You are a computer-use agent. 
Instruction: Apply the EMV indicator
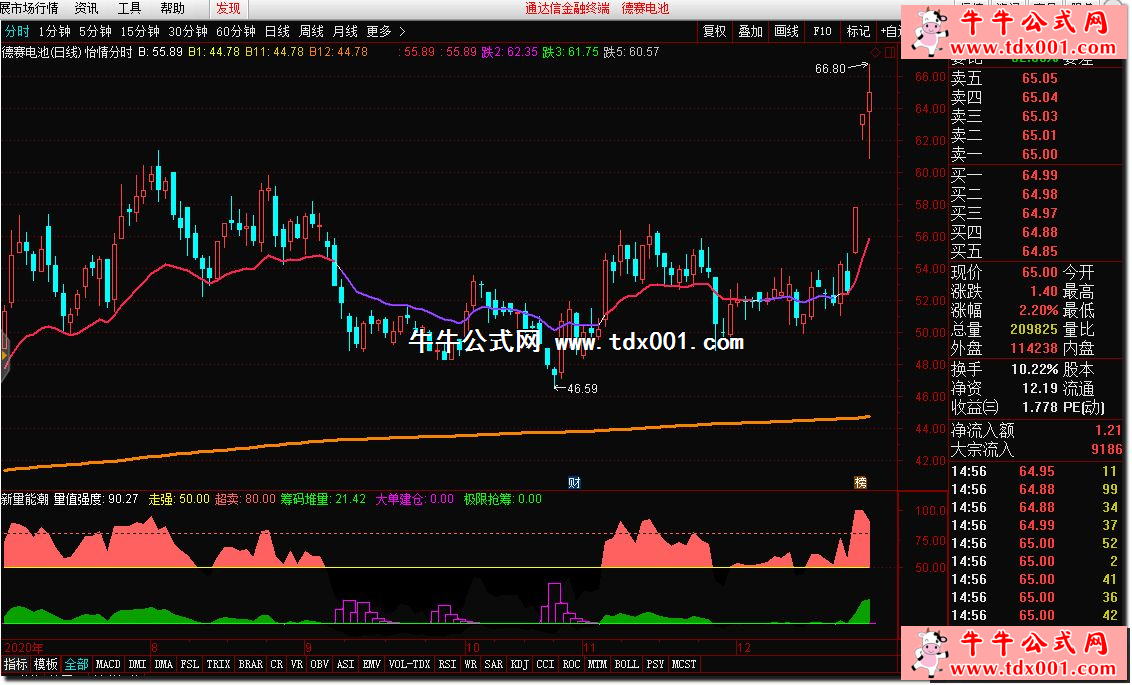(x=372, y=664)
